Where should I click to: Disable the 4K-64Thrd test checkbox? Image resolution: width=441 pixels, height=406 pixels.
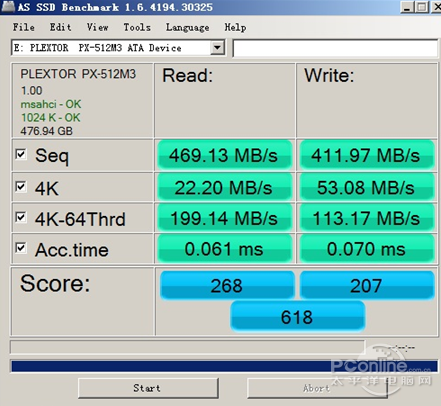coord(21,217)
